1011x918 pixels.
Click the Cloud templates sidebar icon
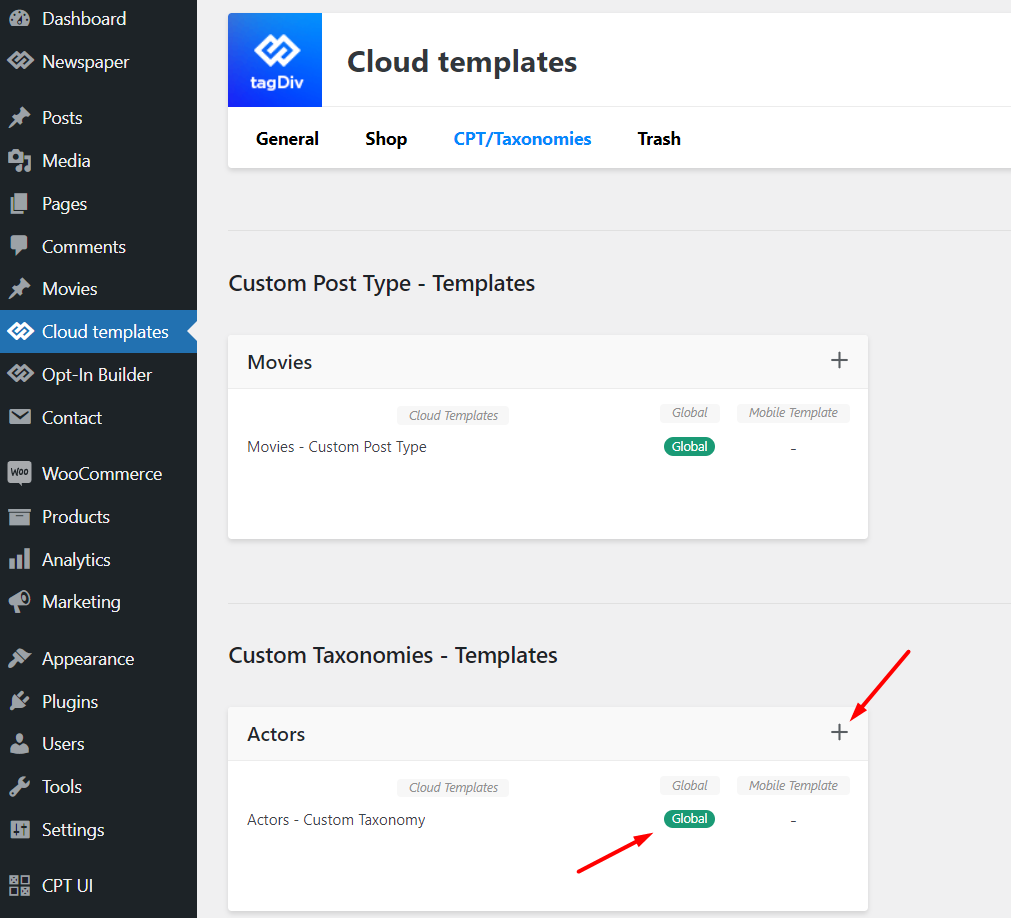point(20,331)
